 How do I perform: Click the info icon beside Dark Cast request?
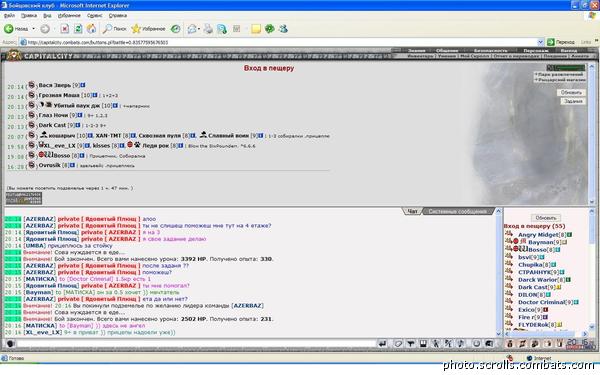[x=78, y=125]
